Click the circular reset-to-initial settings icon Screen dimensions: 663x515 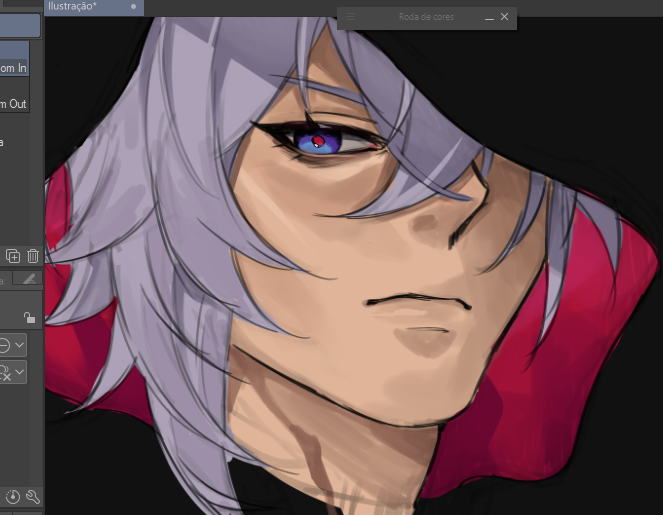click(x=13, y=496)
